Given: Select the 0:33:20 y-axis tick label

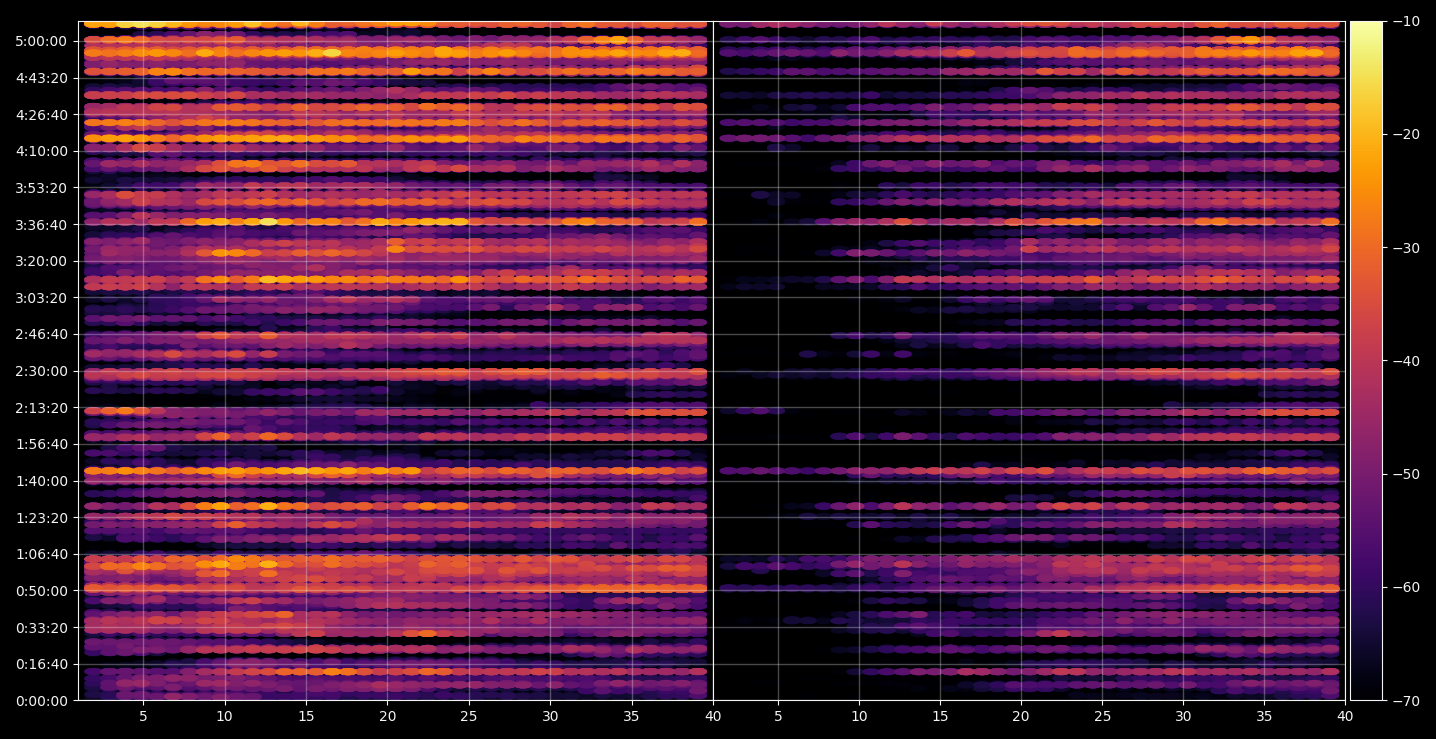Looking at the screenshot, I should point(41,627).
